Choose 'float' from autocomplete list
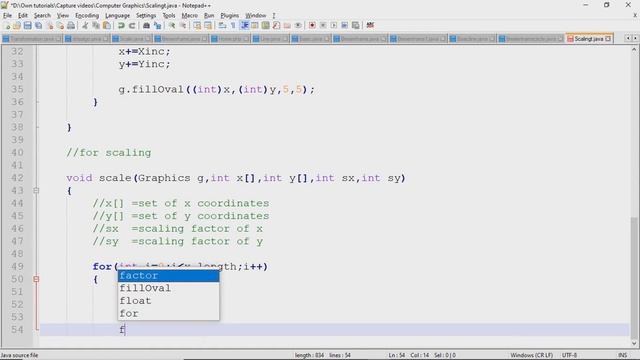Image resolution: width=640 pixels, height=360 pixels. pyautogui.click(x=169, y=301)
